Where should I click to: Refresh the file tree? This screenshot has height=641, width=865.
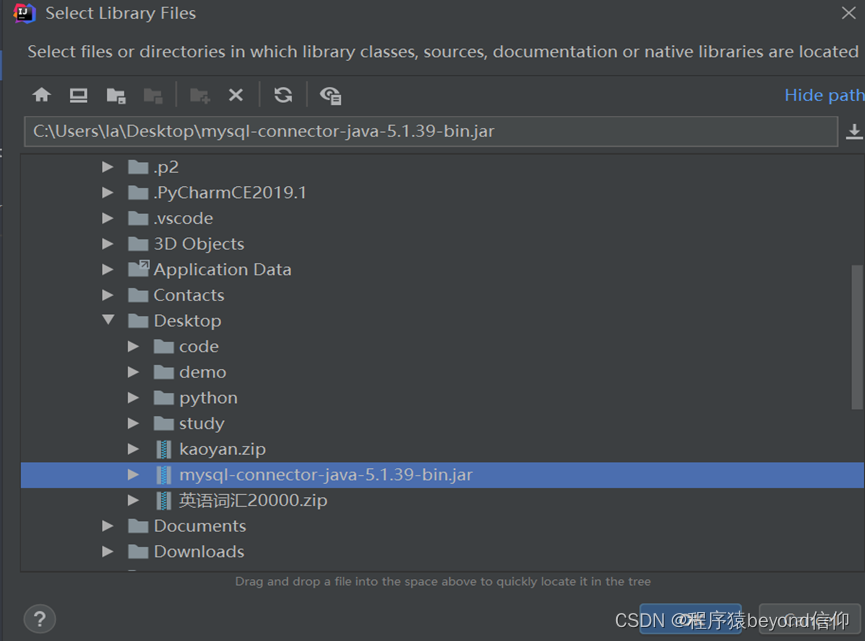[x=283, y=95]
